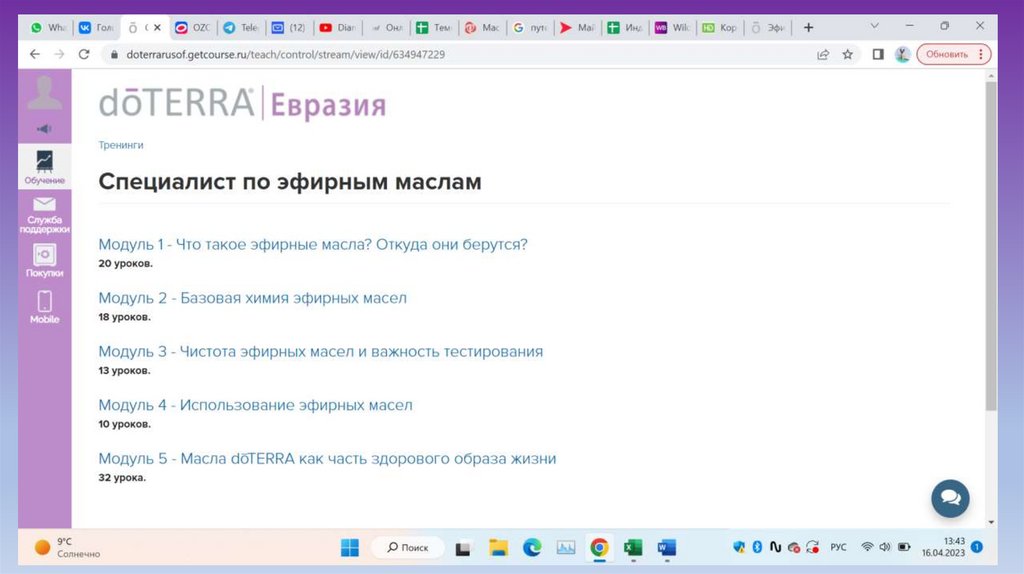1024x574 pixels.
Task: Switch to the Google search tab
Action: point(531,27)
